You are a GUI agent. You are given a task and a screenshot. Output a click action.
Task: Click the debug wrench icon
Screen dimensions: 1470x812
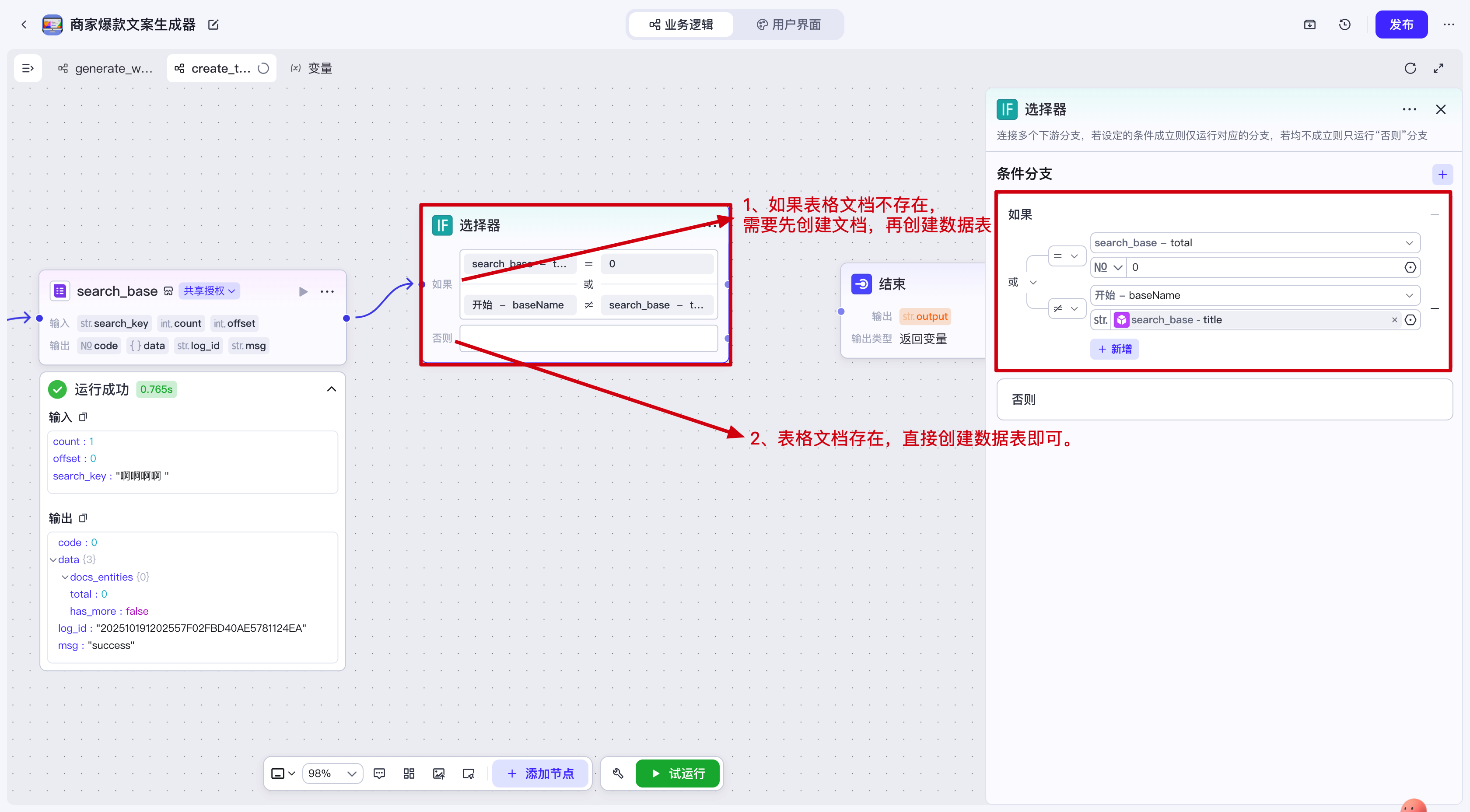(618, 773)
